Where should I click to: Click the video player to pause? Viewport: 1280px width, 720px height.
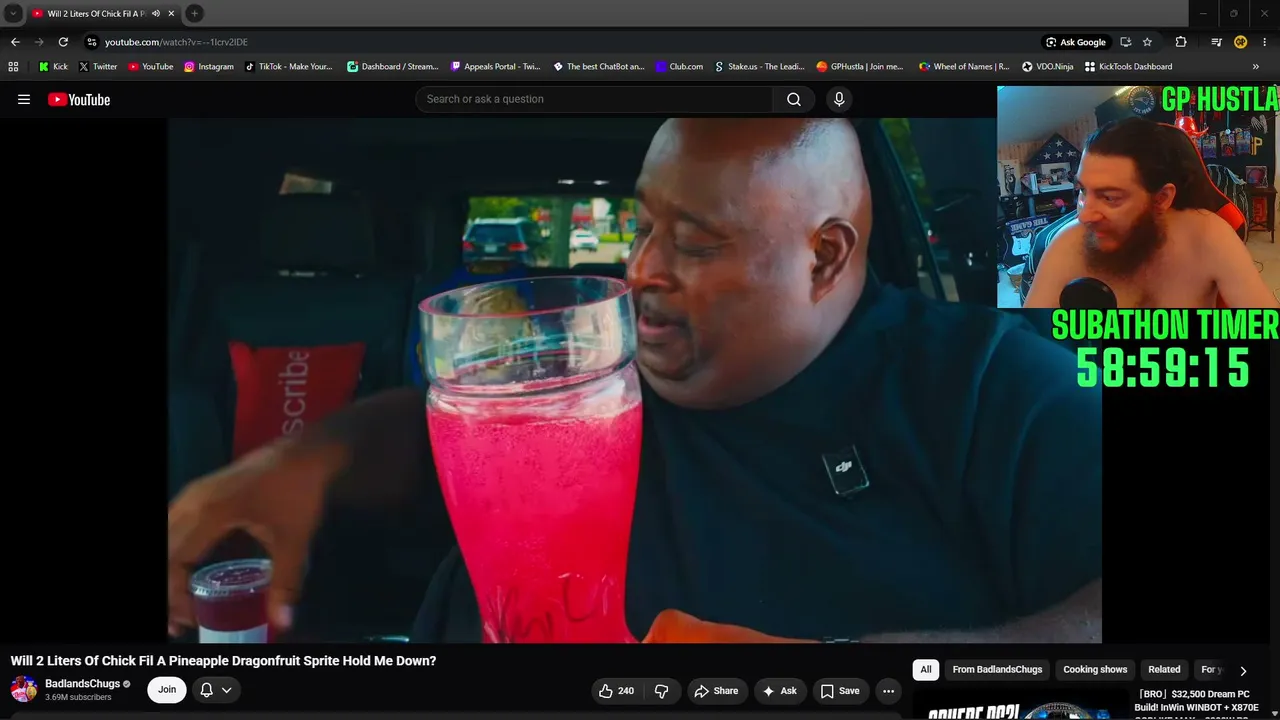pyautogui.click(x=634, y=380)
